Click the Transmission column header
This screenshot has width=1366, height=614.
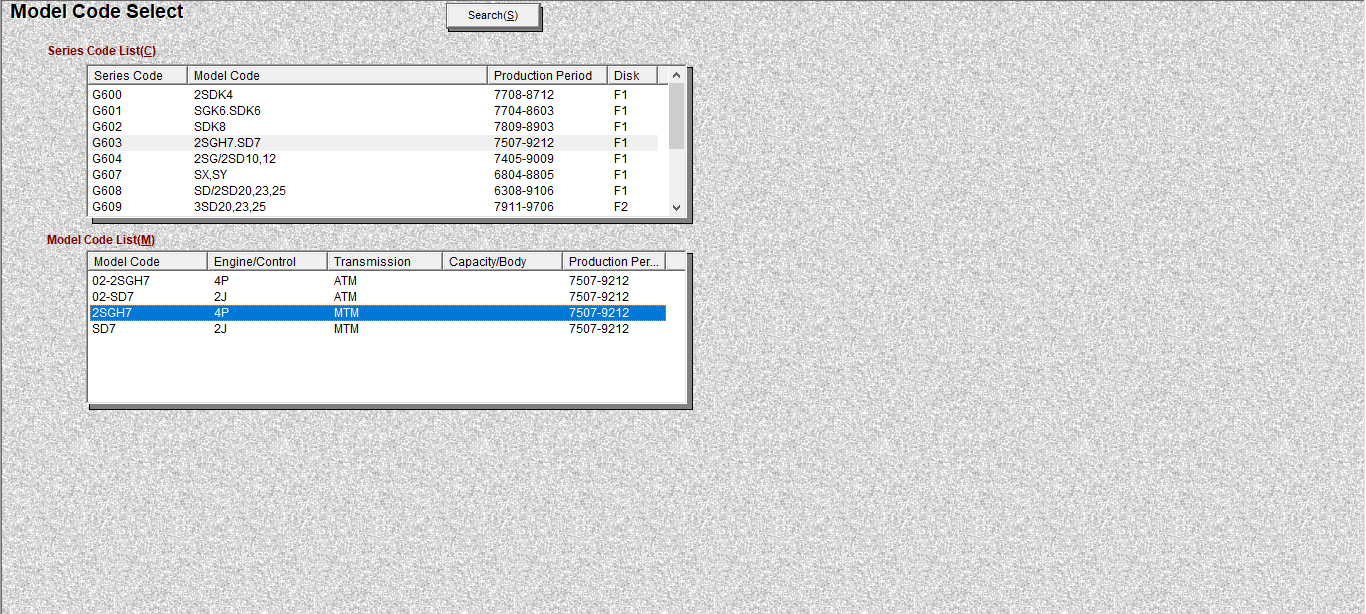[384, 262]
